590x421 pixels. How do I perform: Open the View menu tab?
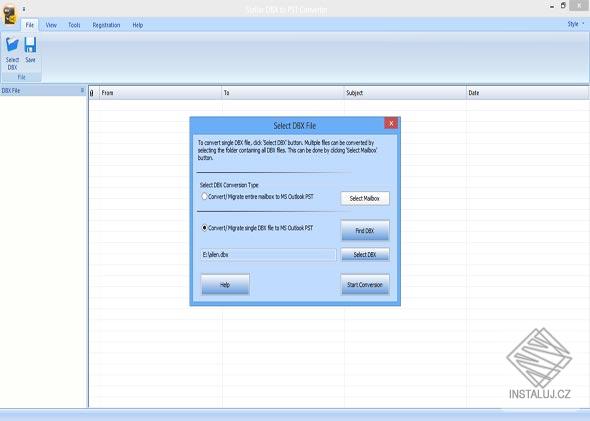(x=51, y=25)
